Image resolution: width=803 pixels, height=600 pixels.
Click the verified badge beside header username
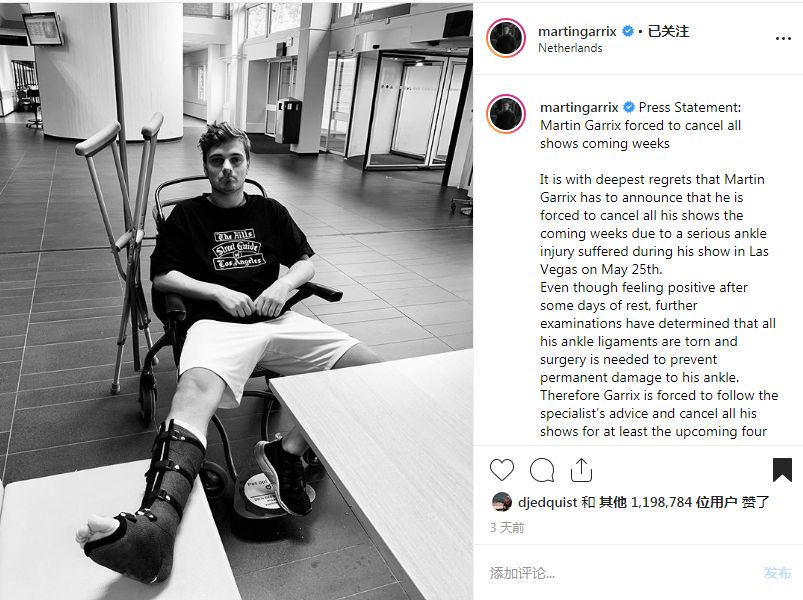[628, 31]
